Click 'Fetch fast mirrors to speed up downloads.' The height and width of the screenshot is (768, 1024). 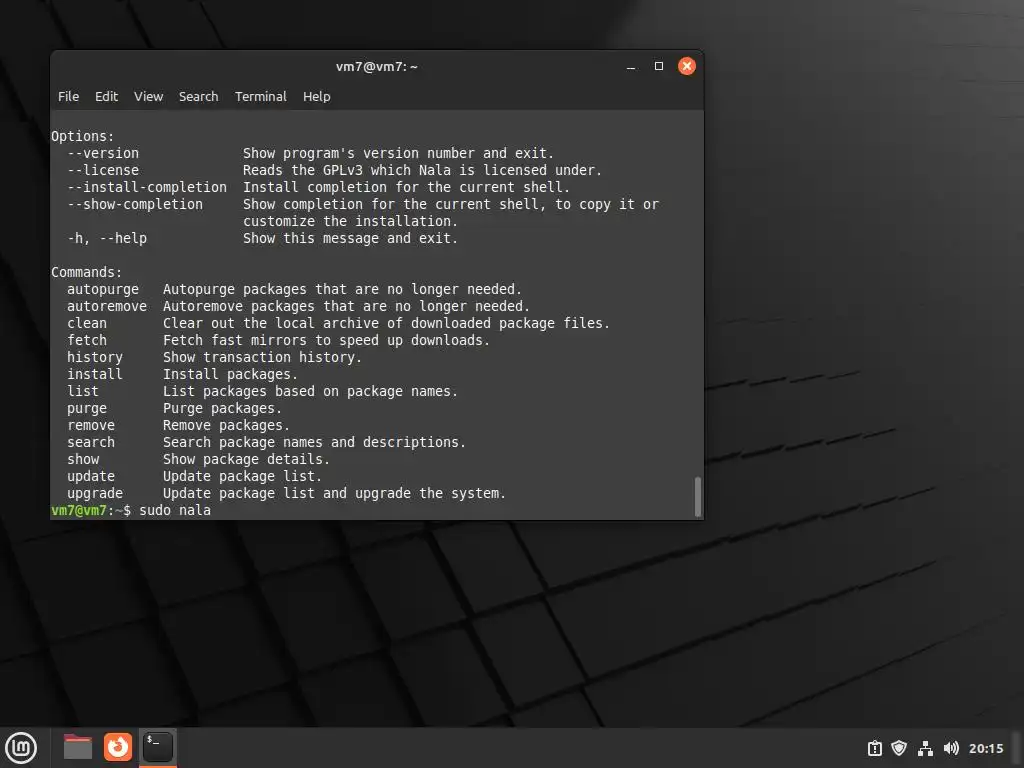coord(327,340)
